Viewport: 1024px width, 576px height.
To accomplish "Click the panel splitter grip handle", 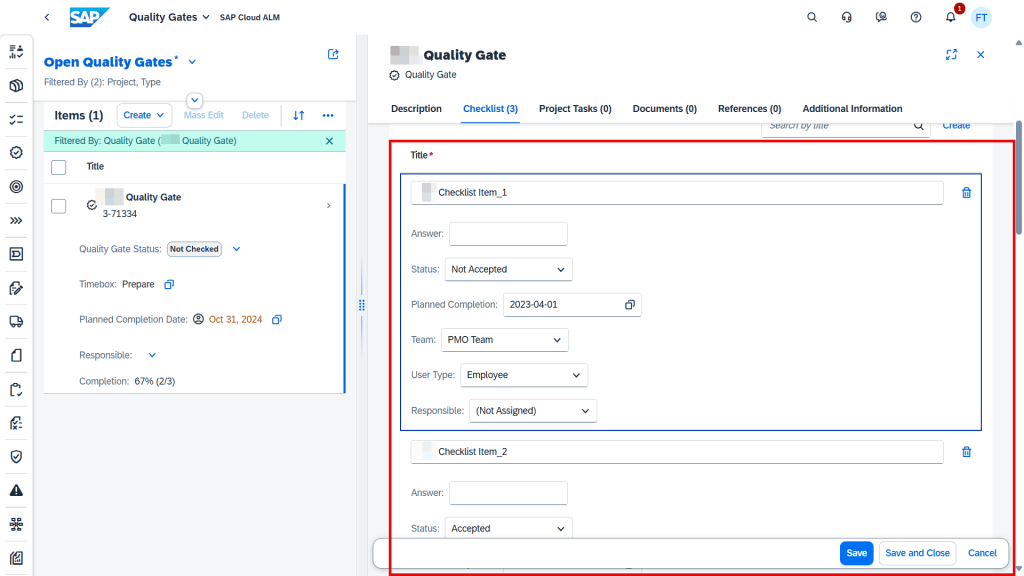I will pos(362,305).
